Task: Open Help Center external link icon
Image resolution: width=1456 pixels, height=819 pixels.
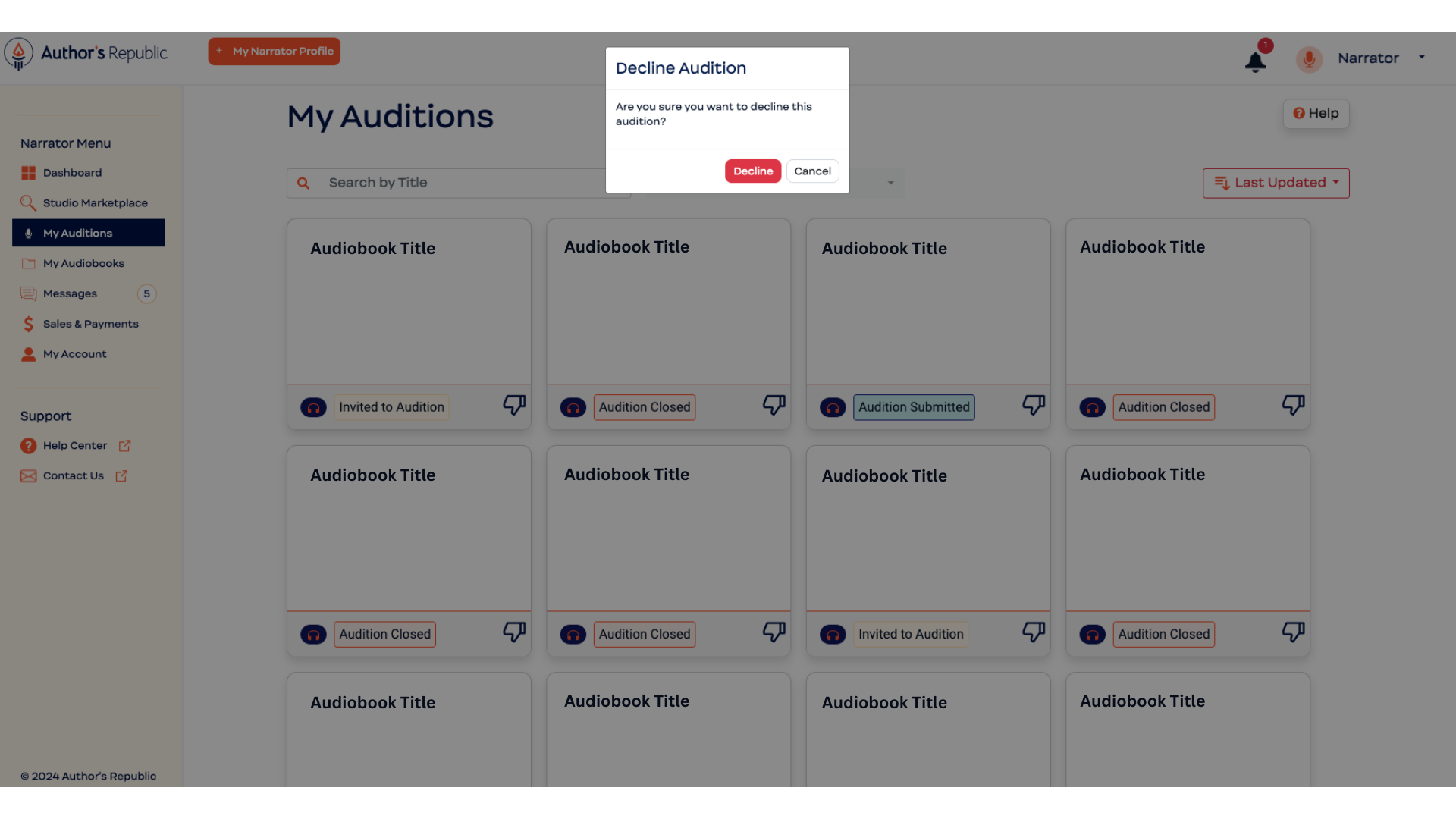Action: pos(125,446)
